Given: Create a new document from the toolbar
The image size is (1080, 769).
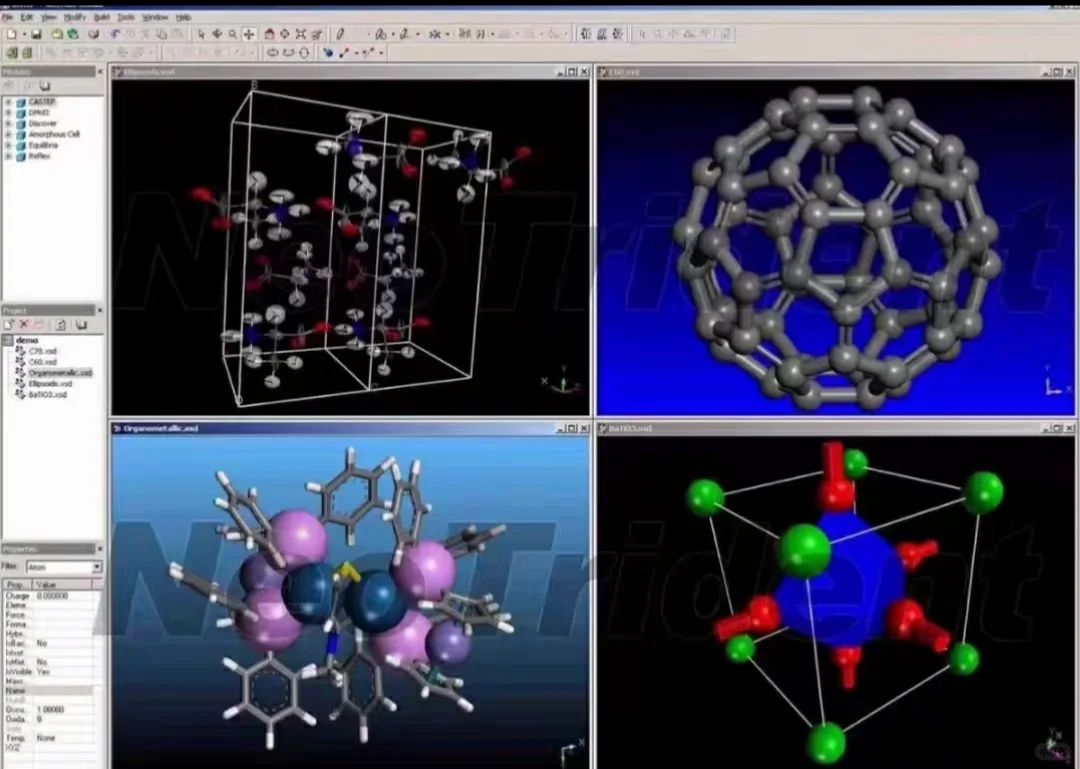Looking at the screenshot, I should click(11, 34).
